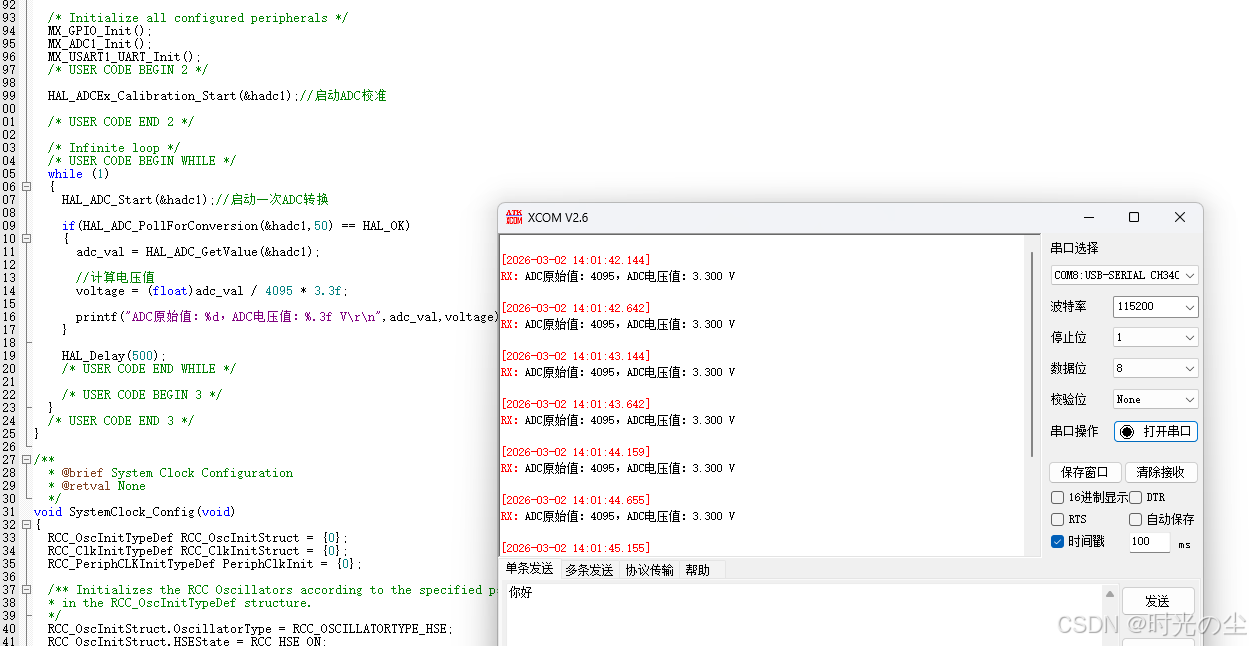Minimize the XCOM V2.6 window
This screenshot has height=646, width=1251.
(x=1087, y=217)
